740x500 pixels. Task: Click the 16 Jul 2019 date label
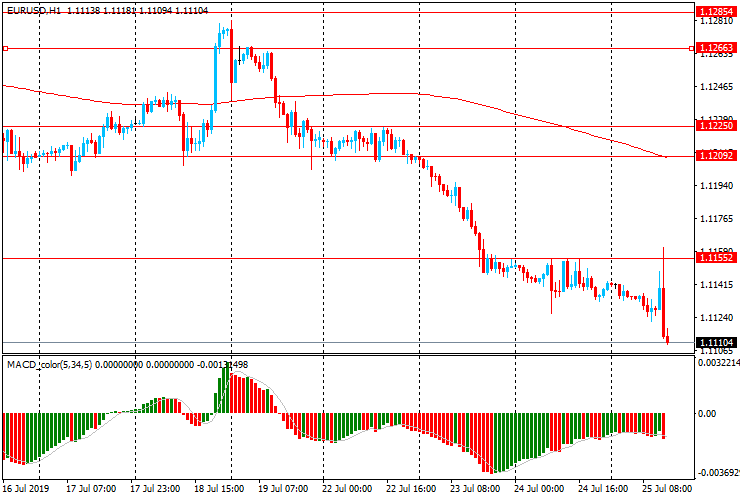point(26,488)
